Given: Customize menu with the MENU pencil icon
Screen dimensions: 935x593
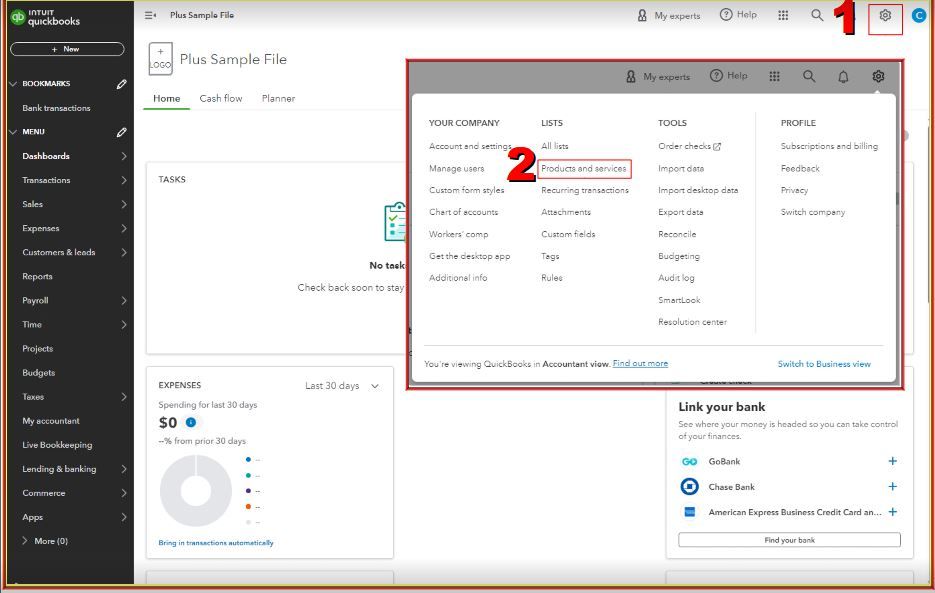Looking at the screenshot, I should pyautogui.click(x=121, y=132).
